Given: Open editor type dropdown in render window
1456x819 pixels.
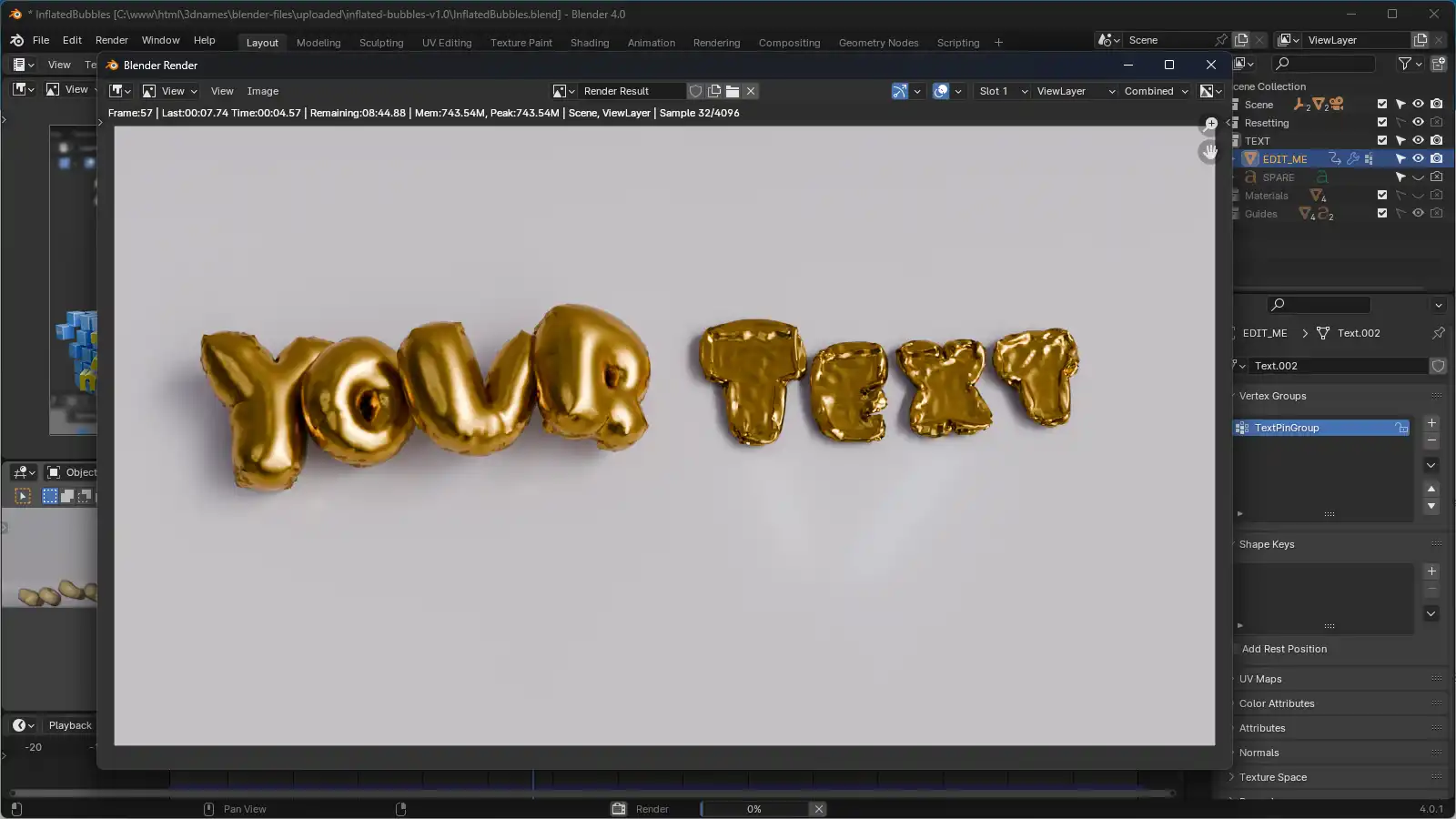Looking at the screenshot, I should 120,91.
